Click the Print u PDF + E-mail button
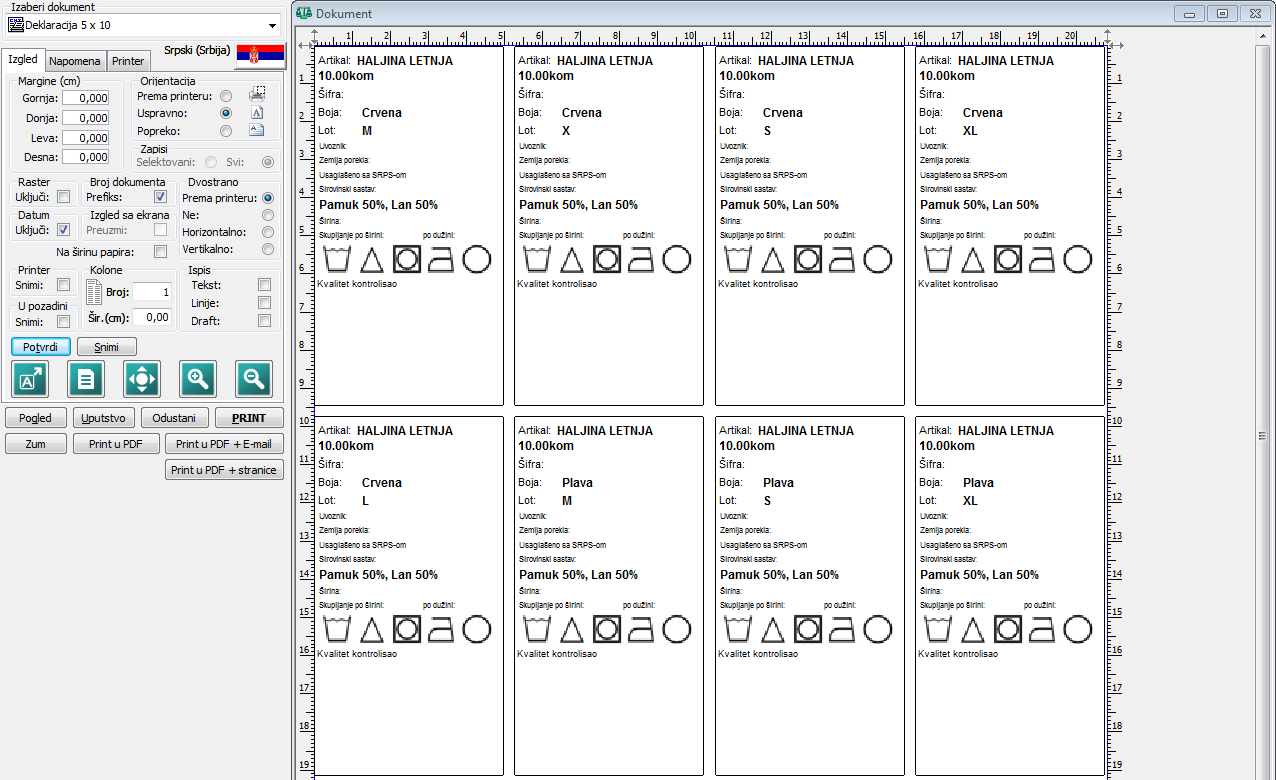The height and width of the screenshot is (780, 1276). pos(224,444)
